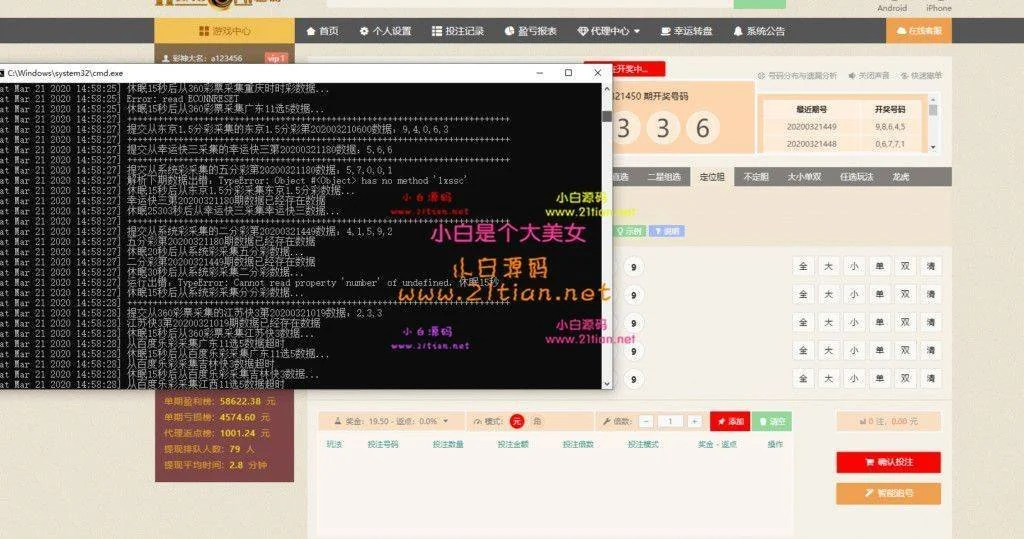
Task: Select 元 betting mode
Action: pyautogui.click(x=517, y=421)
